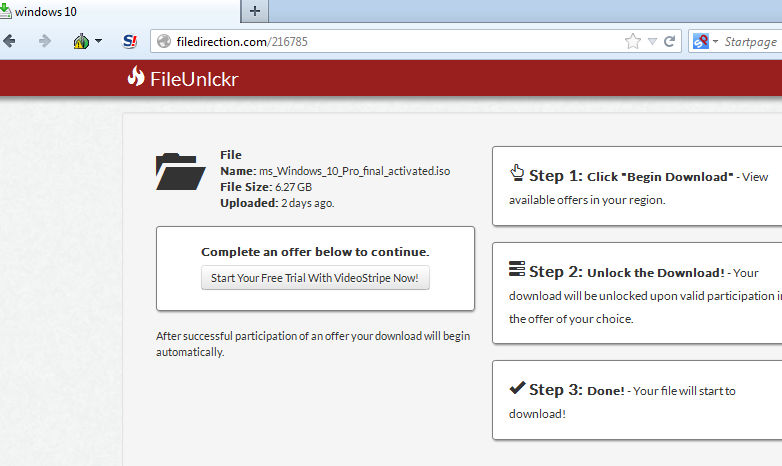
Task: Click the green home-style toolbar icon
Action: (x=81, y=41)
